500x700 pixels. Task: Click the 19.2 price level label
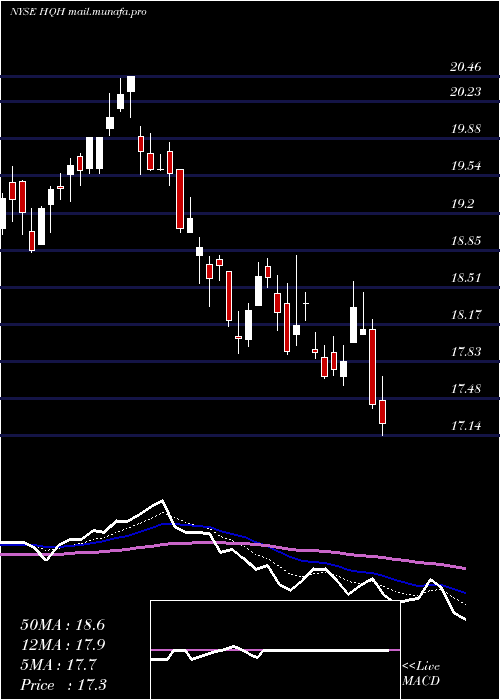(x=462, y=204)
